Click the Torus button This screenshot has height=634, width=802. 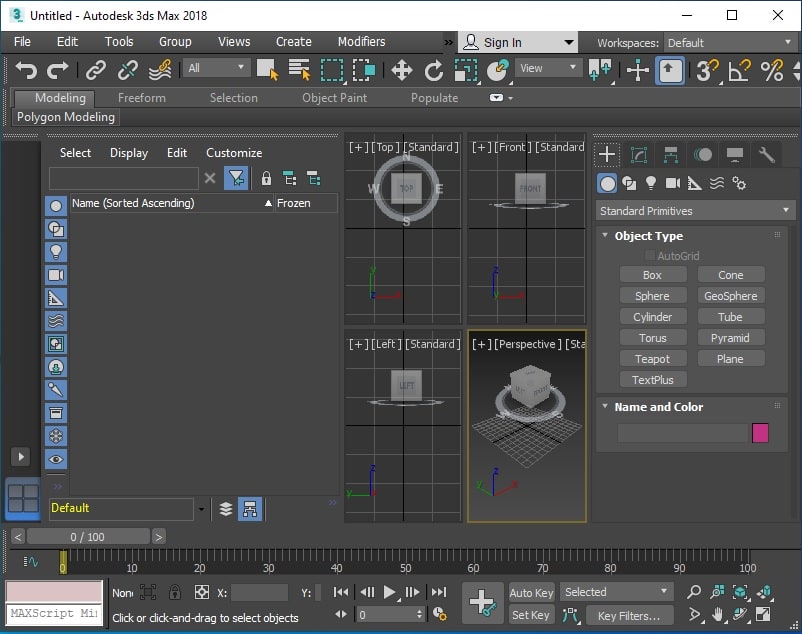click(x=653, y=338)
